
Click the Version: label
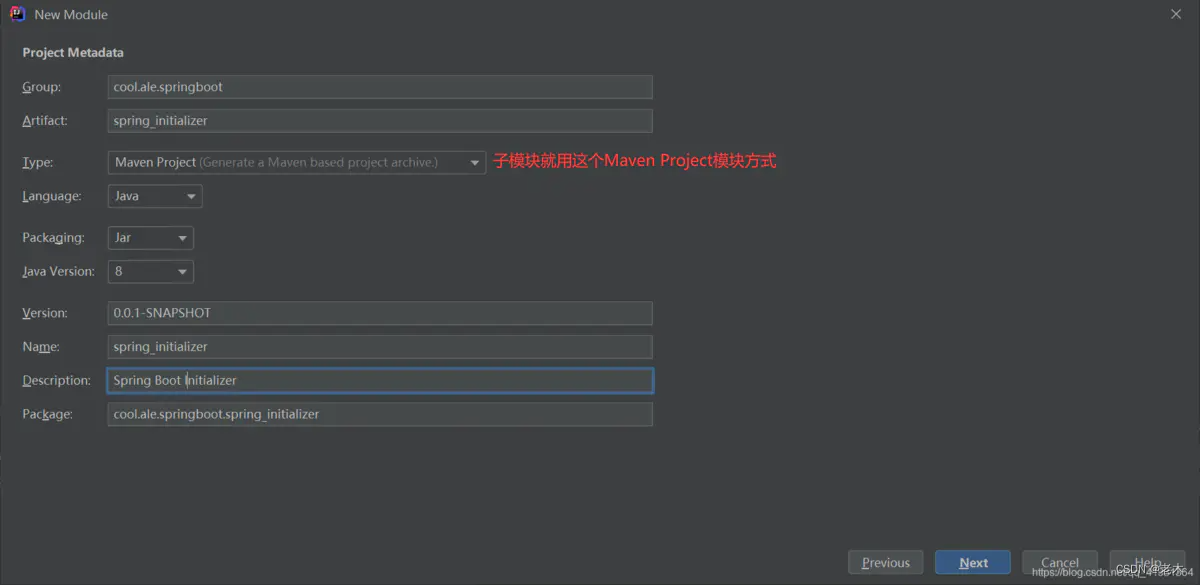pos(45,313)
